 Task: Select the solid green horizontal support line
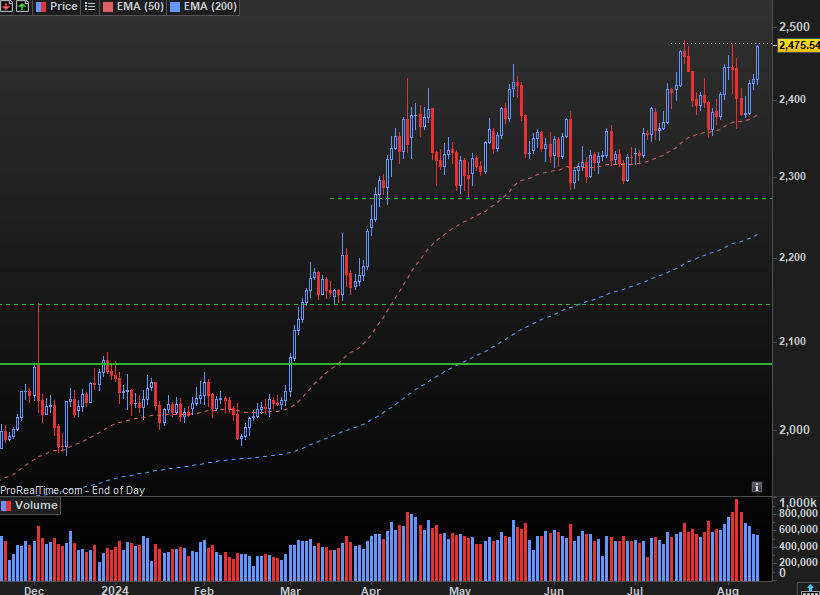[386, 364]
